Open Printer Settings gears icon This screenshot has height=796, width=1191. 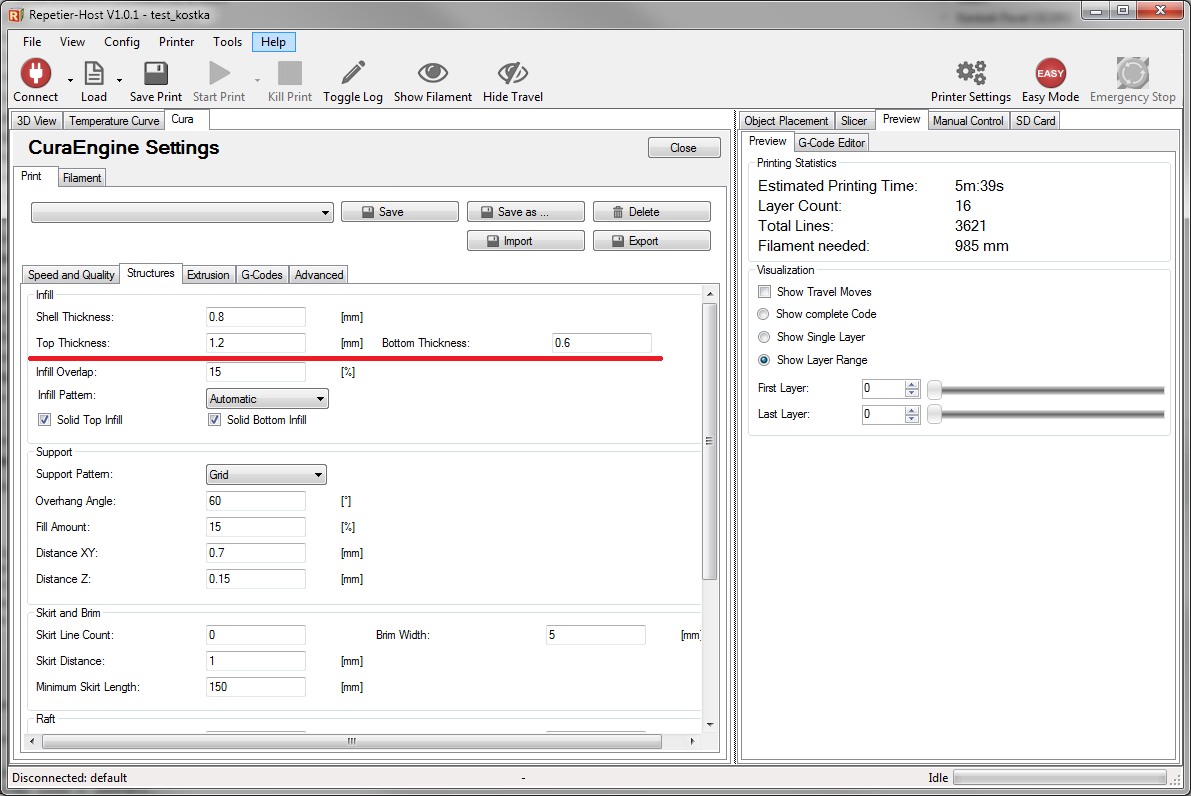tap(970, 73)
